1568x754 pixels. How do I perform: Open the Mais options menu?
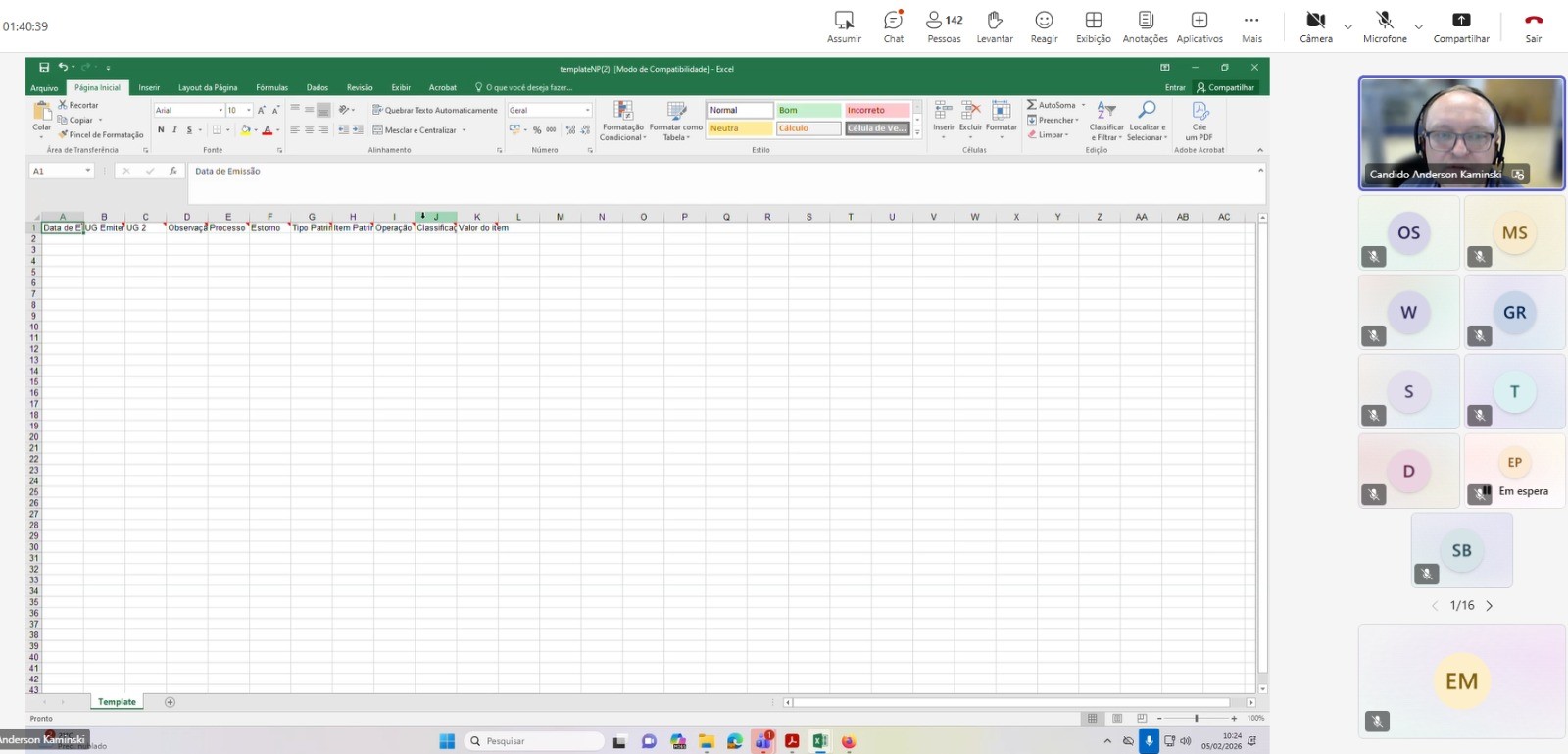click(1251, 21)
